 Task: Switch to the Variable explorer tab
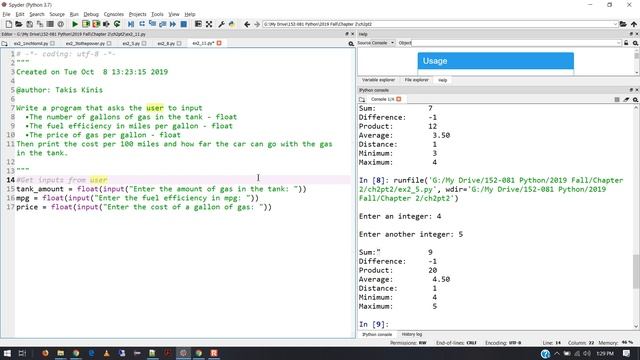pyautogui.click(x=378, y=80)
